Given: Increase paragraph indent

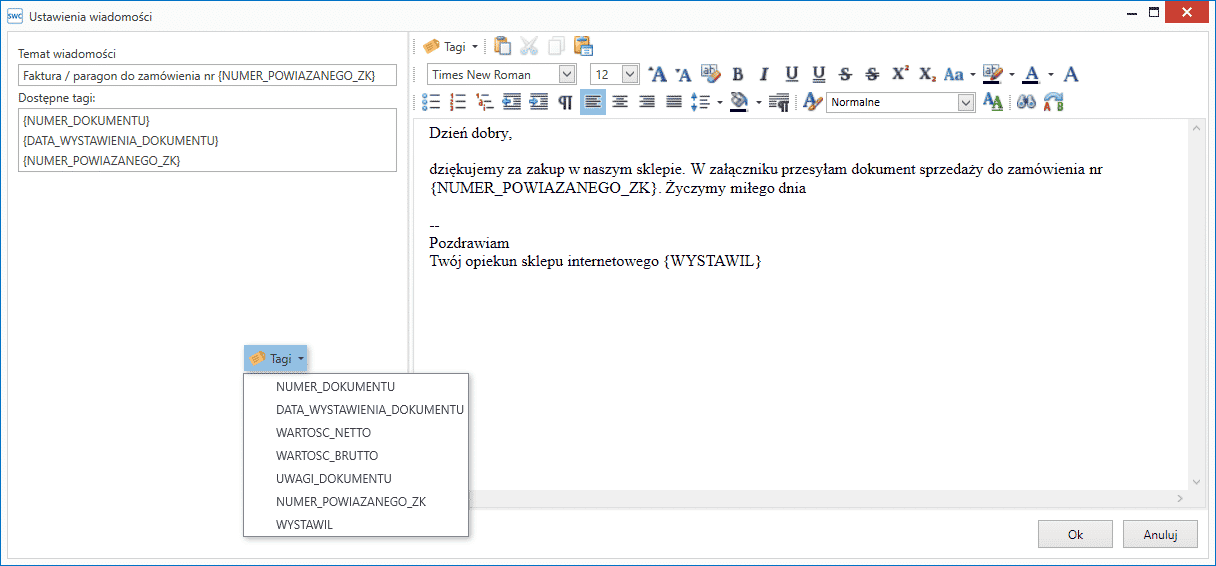Looking at the screenshot, I should pos(539,102).
